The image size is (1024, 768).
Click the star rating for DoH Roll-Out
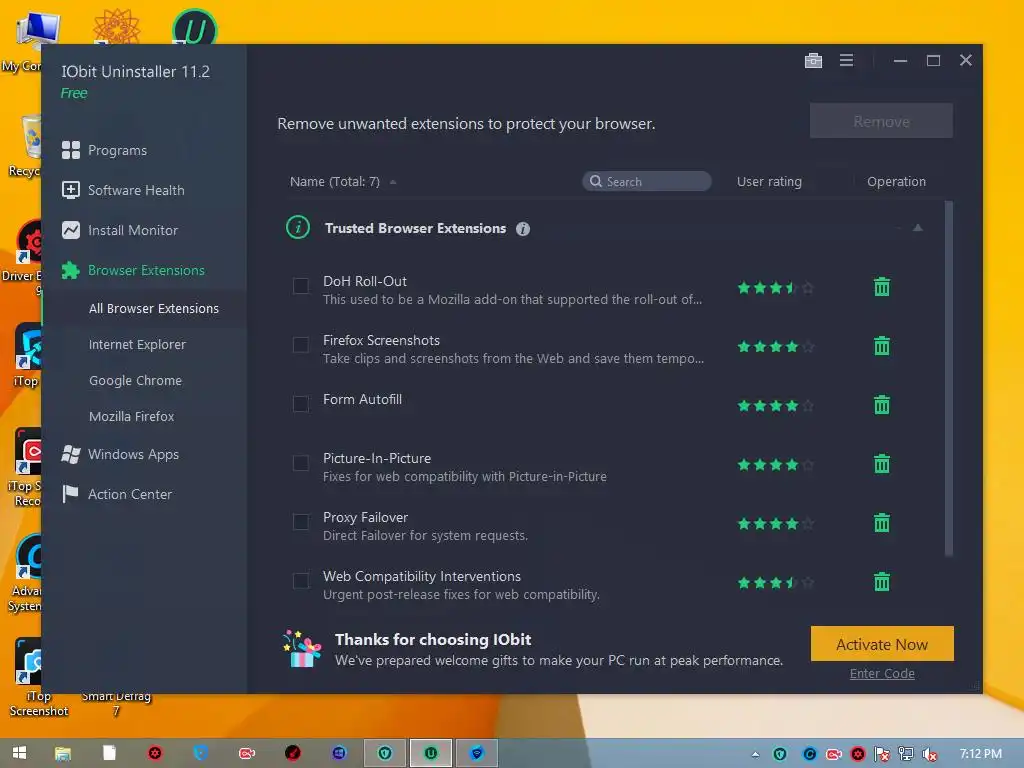775,287
